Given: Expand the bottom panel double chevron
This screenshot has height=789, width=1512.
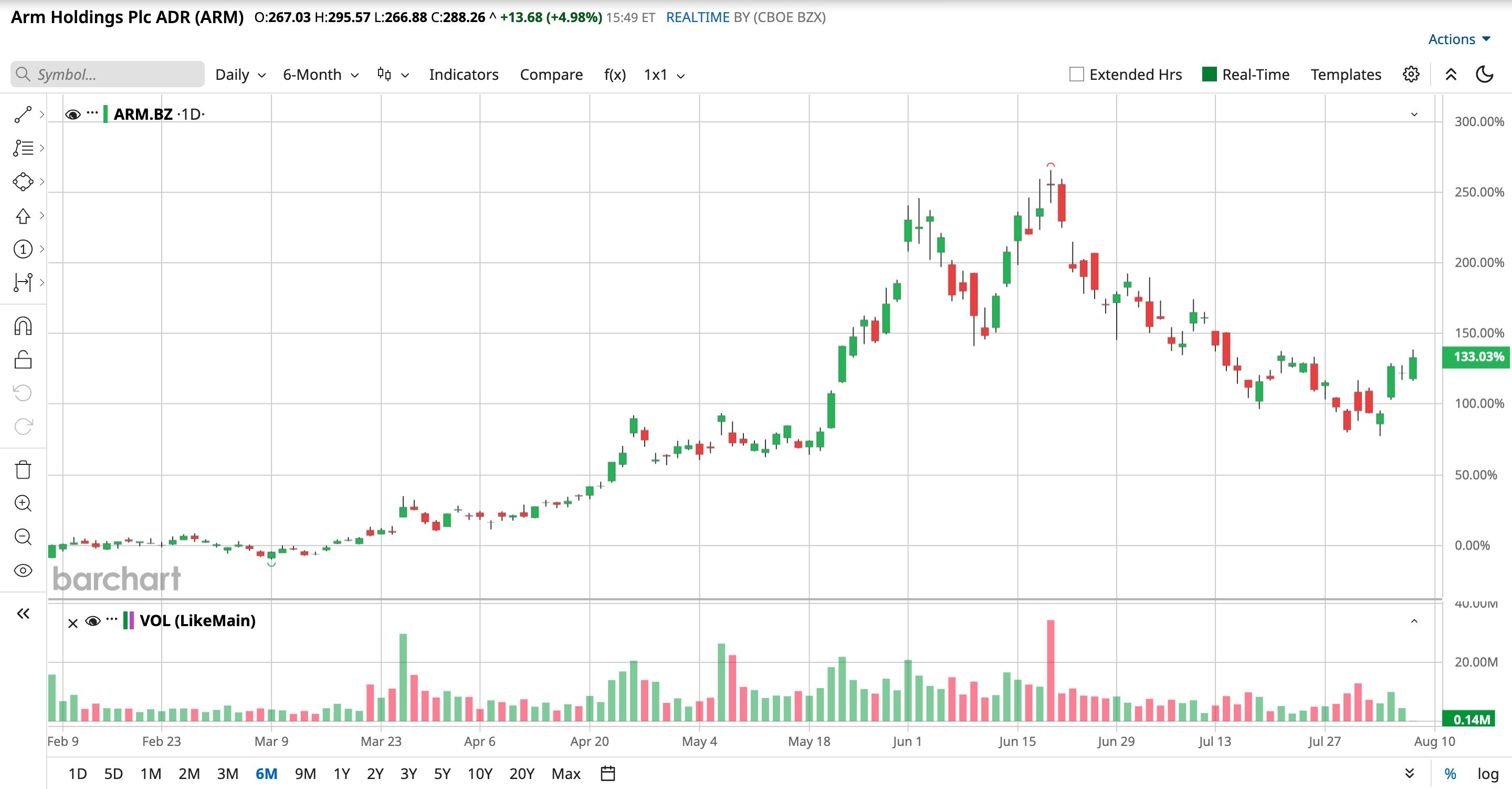Looking at the screenshot, I should coord(1410,774).
